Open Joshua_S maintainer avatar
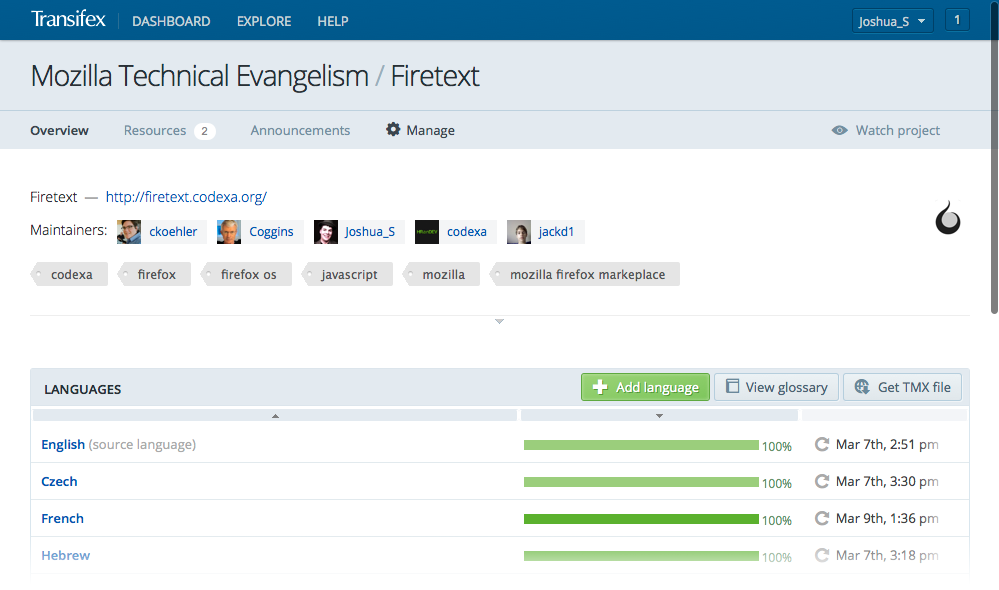The width and height of the screenshot is (999, 590). coord(326,232)
